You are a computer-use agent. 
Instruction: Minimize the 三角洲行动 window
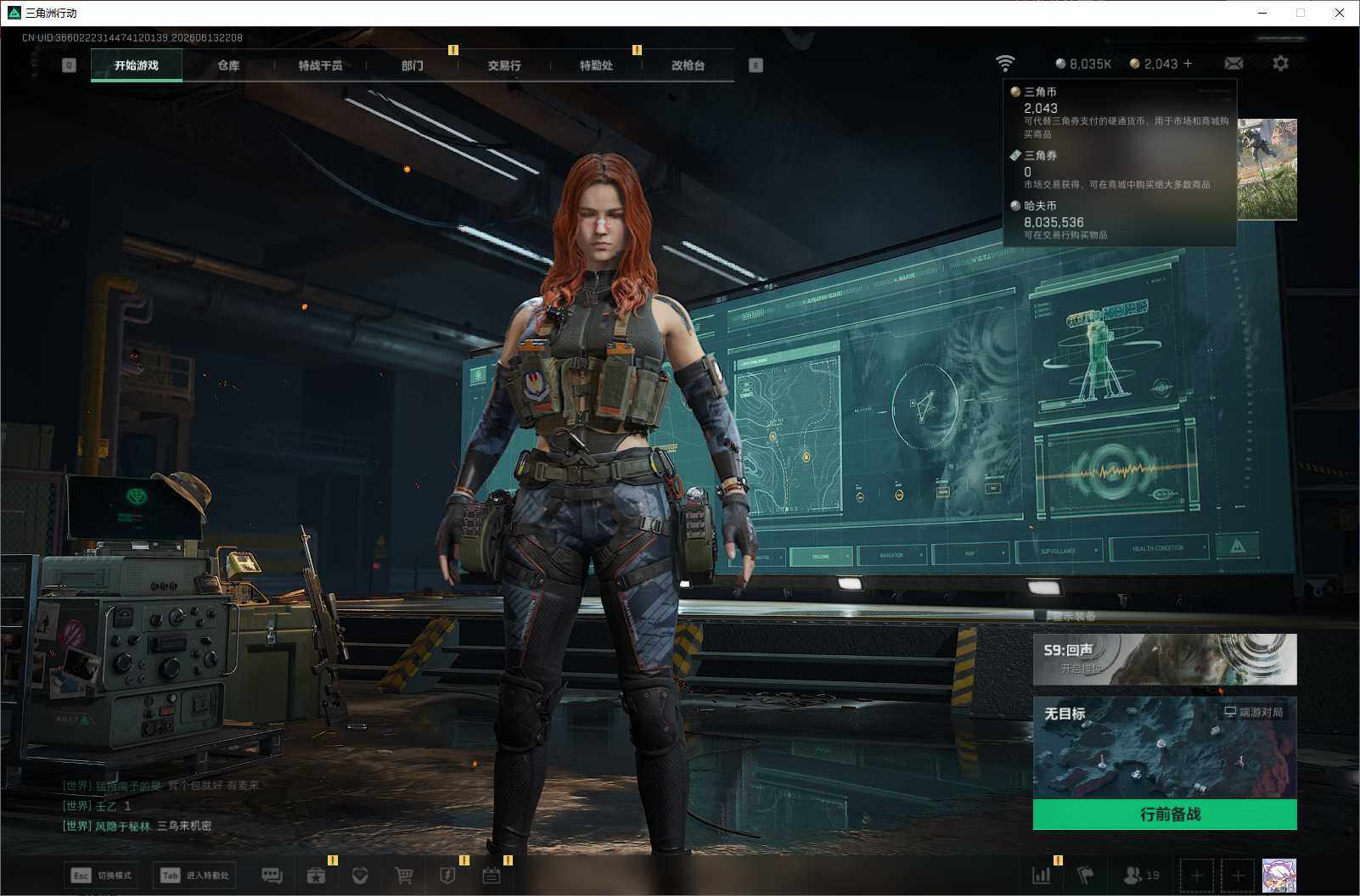(x=1262, y=13)
